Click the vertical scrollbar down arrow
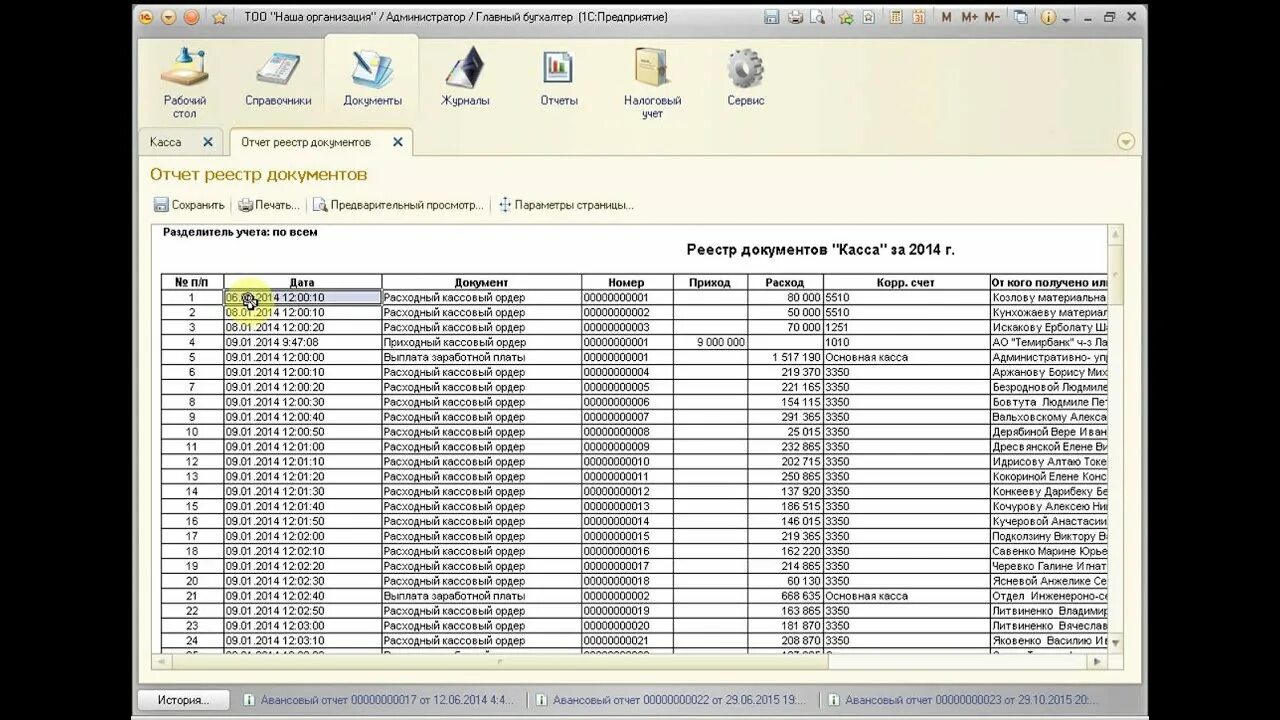 [1117, 642]
